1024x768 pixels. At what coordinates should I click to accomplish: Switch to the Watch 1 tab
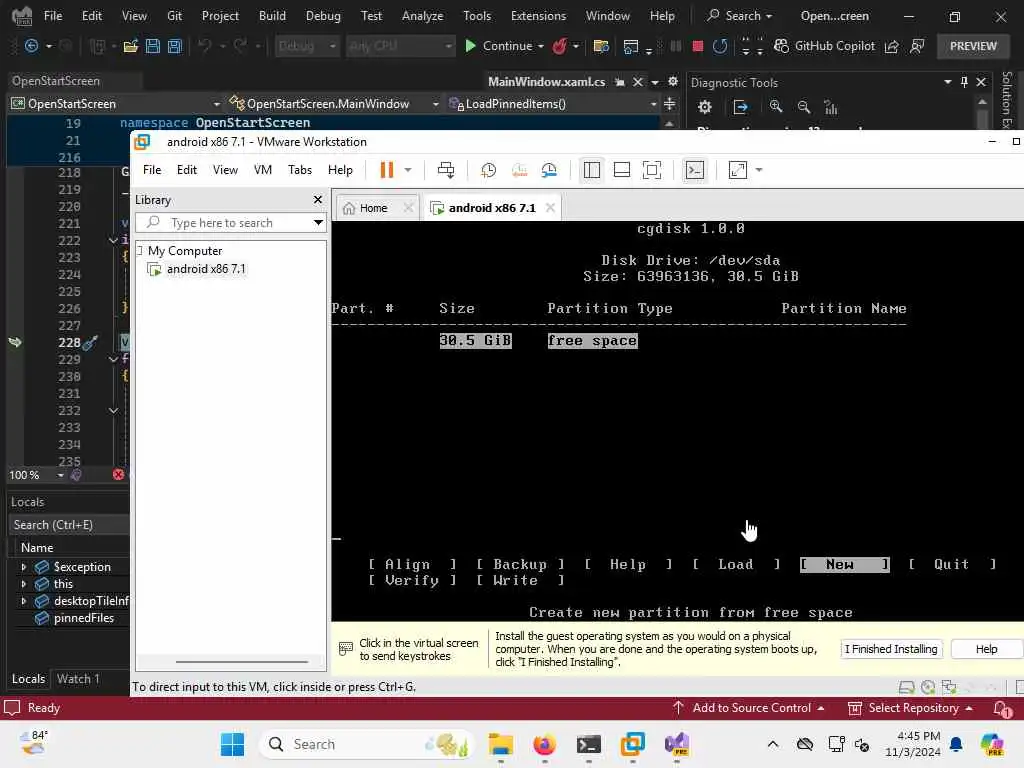coord(78,679)
